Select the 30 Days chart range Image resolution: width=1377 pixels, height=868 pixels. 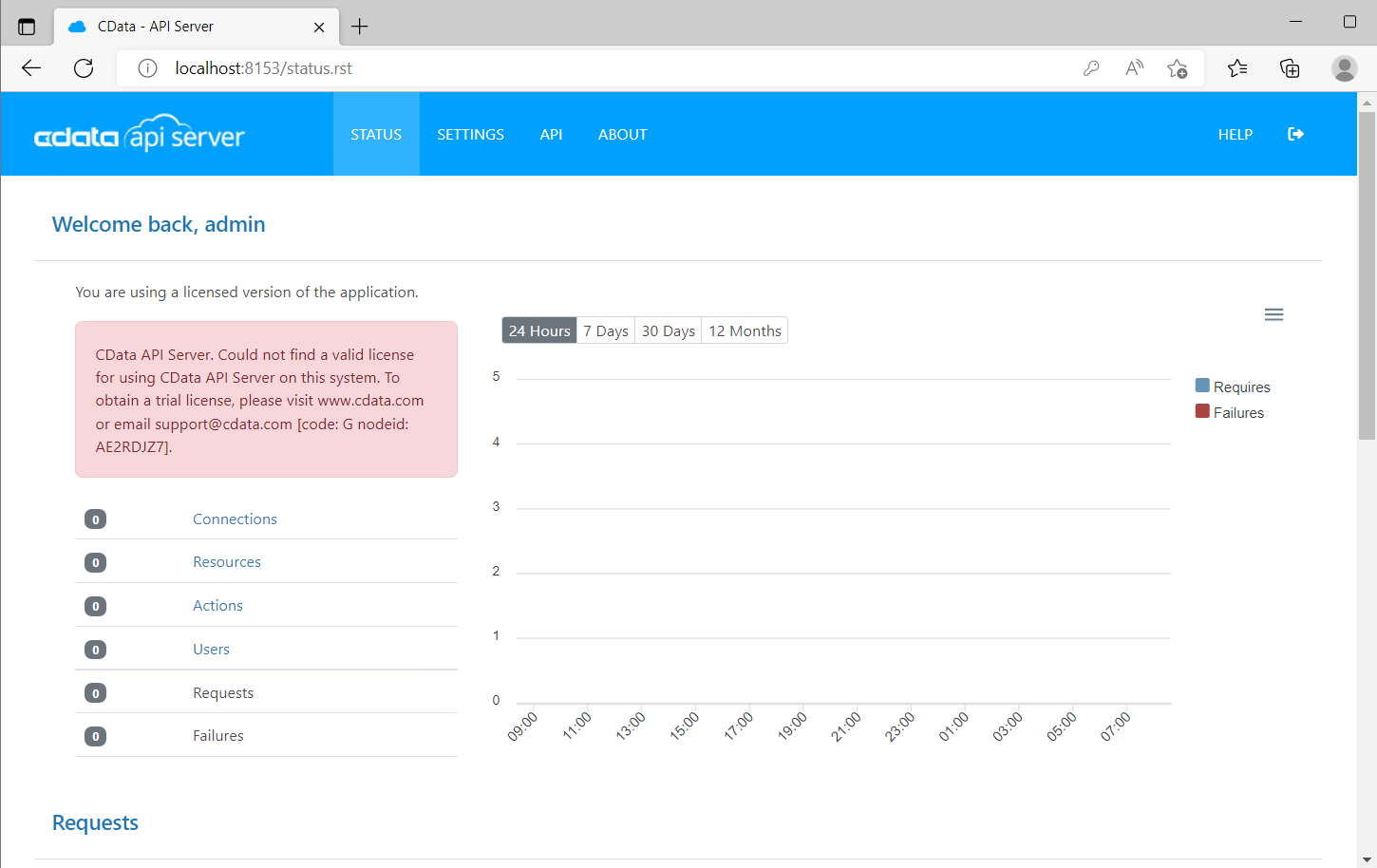pyautogui.click(x=669, y=330)
